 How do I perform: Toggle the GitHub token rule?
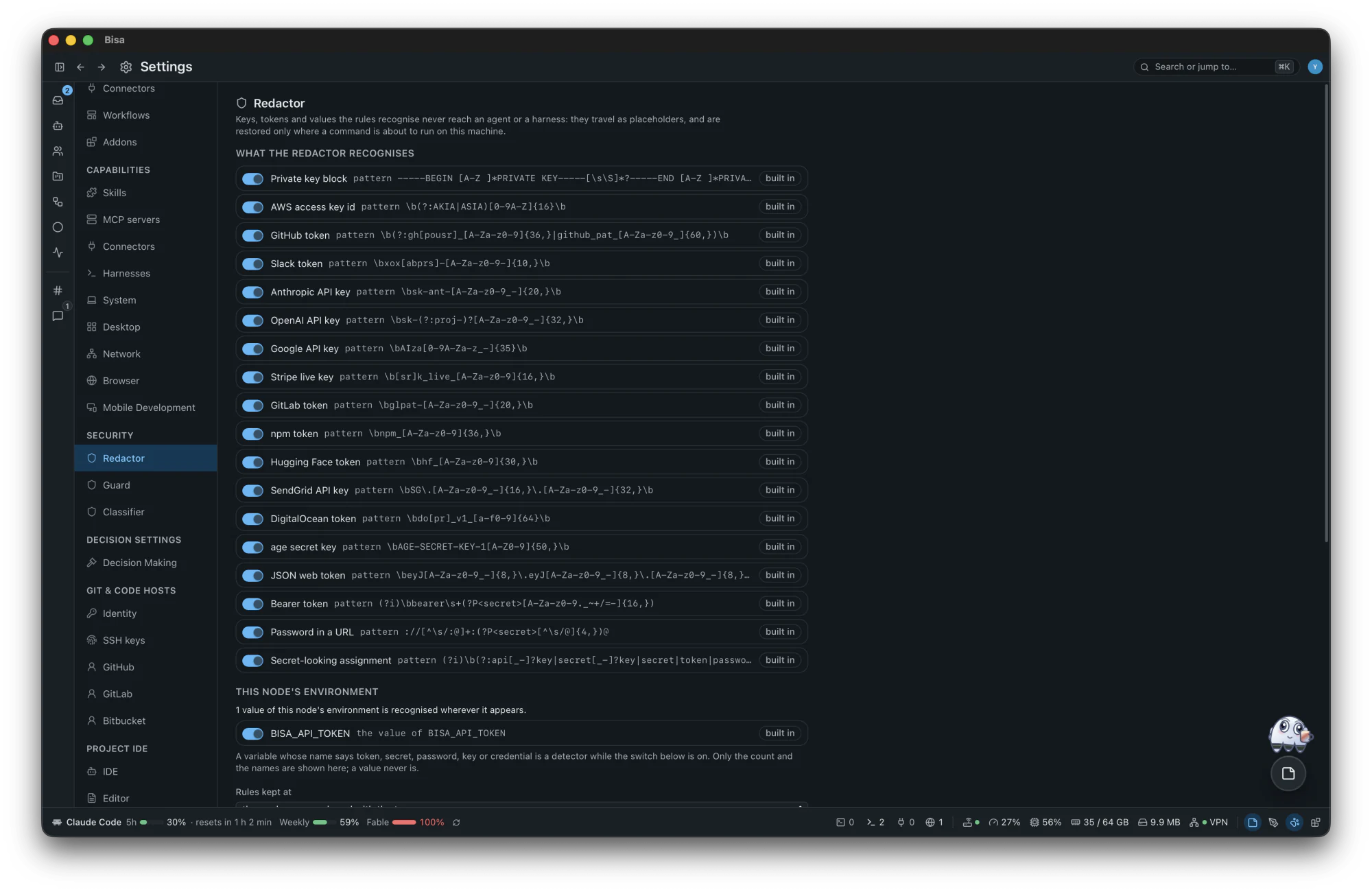(x=252, y=235)
